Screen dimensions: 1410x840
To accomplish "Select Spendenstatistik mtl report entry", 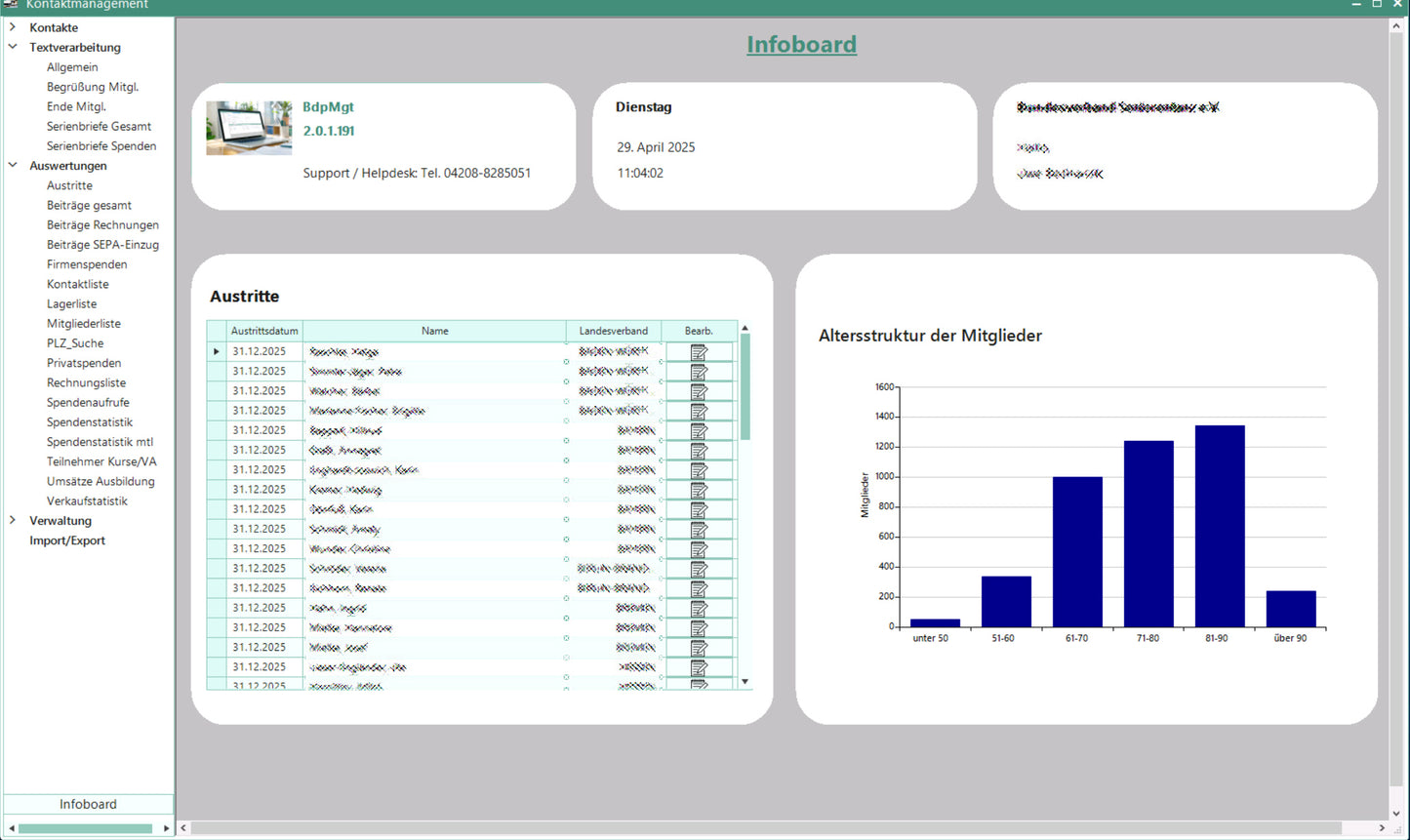I will click(x=100, y=442).
